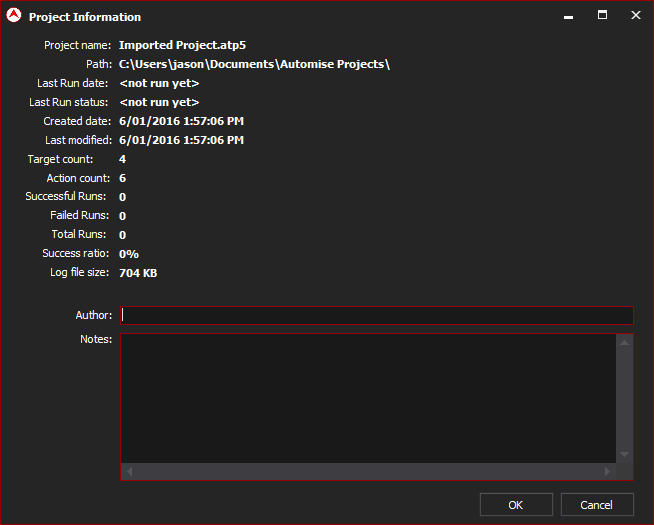
Task: Click the Automise logo icon in title bar
Action: click(x=14, y=15)
